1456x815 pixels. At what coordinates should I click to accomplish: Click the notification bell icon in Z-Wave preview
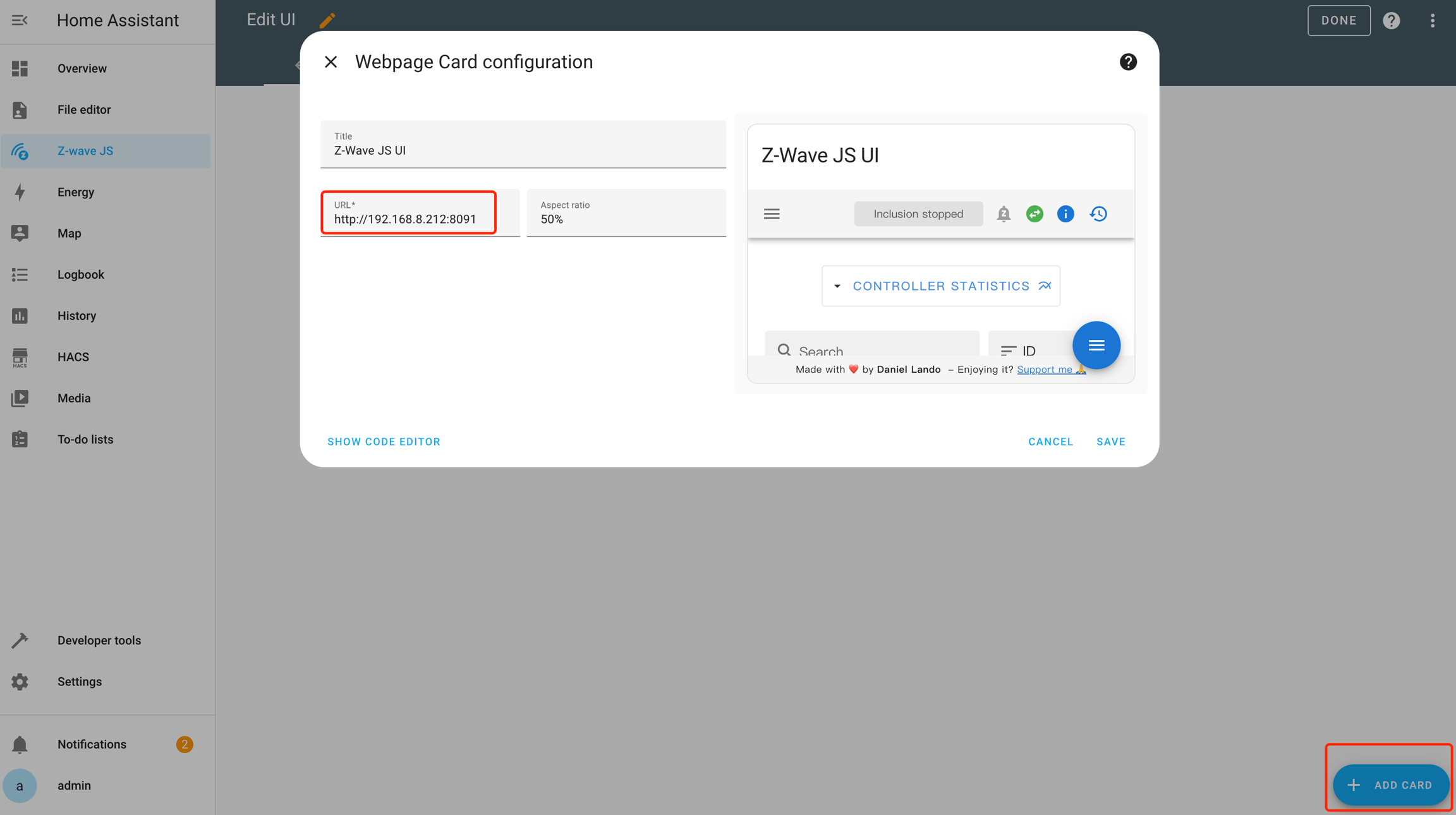pos(1004,214)
